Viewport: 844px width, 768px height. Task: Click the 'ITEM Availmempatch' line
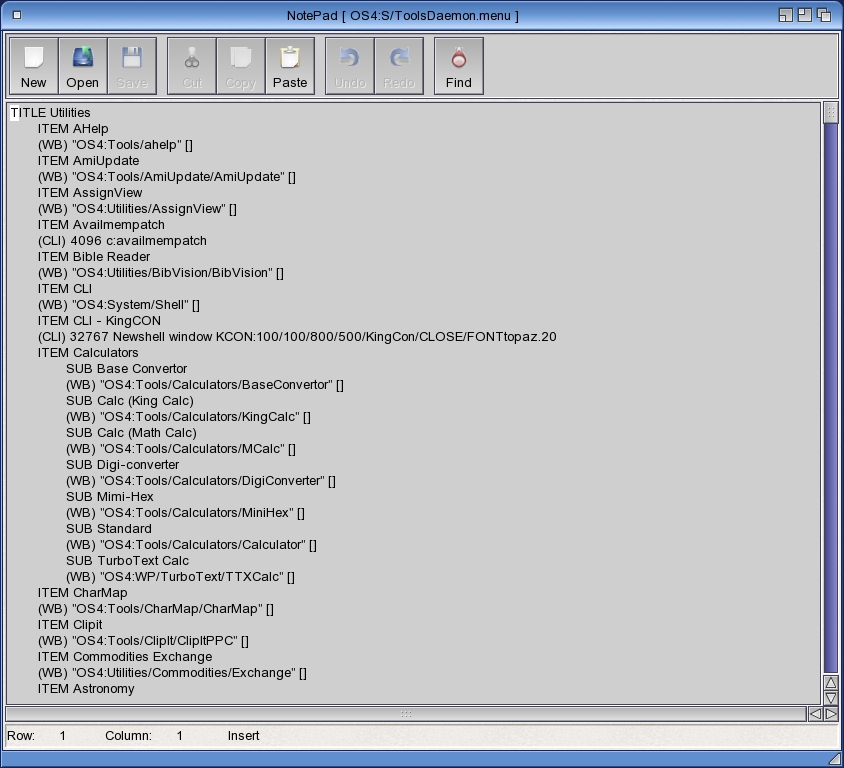(101, 224)
